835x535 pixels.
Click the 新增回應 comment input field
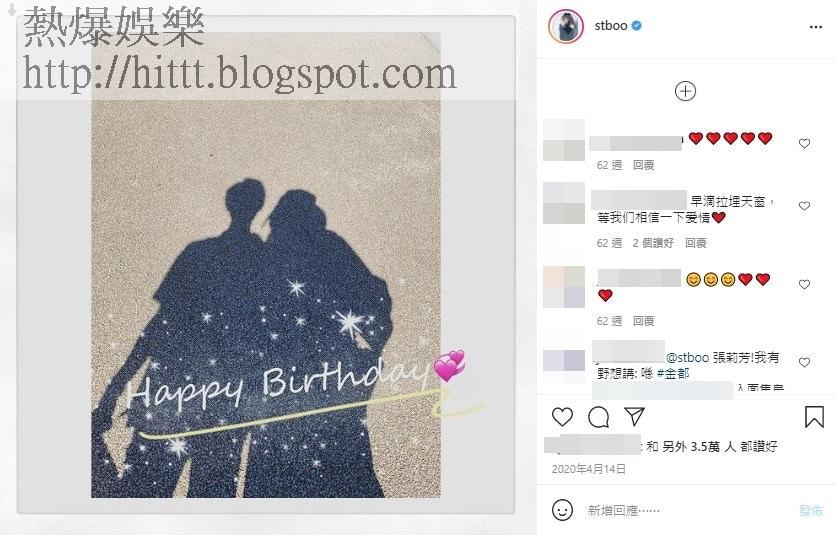coord(687,511)
